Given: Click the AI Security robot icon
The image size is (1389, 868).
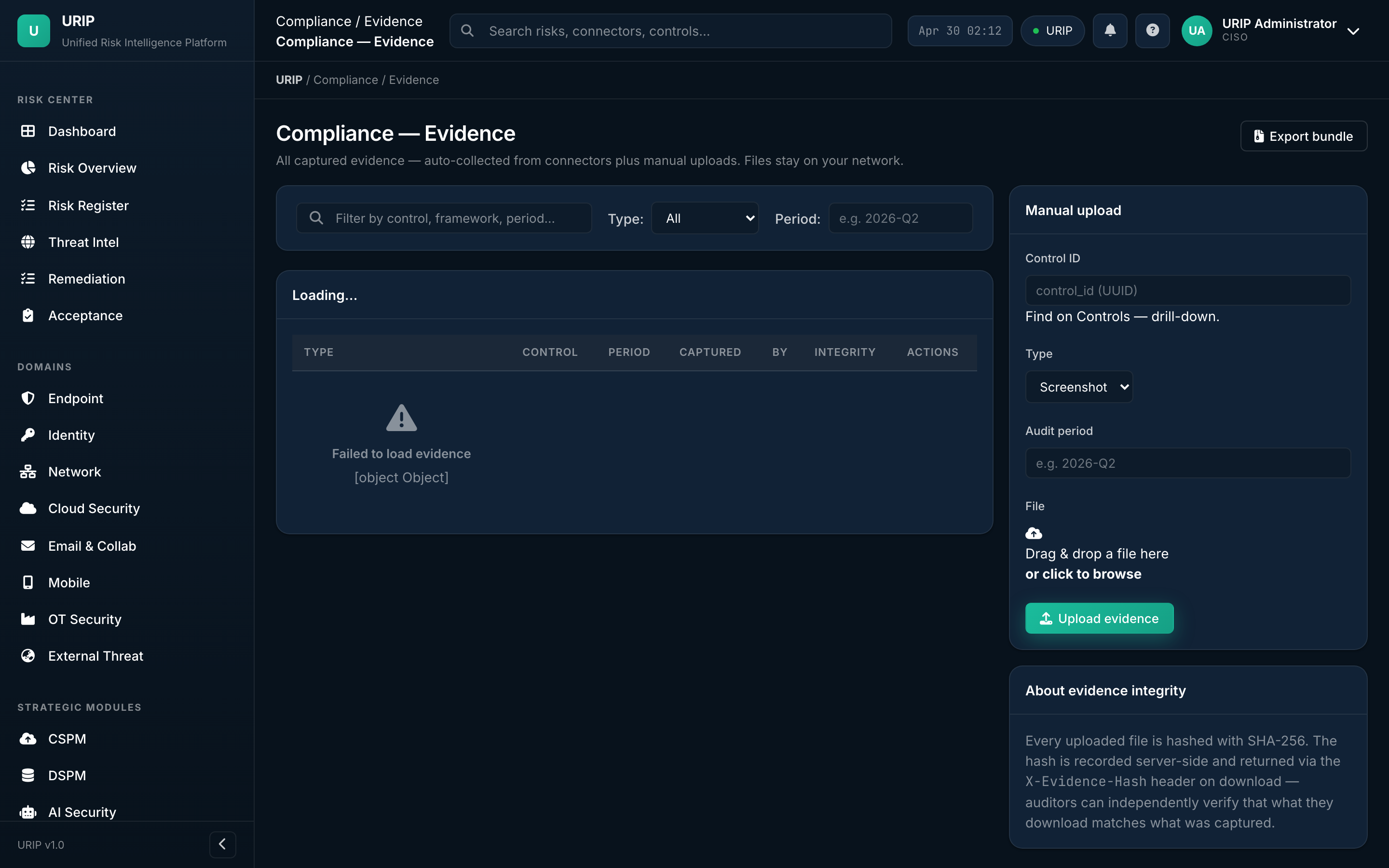Looking at the screenshot, I should click(28, 812).
